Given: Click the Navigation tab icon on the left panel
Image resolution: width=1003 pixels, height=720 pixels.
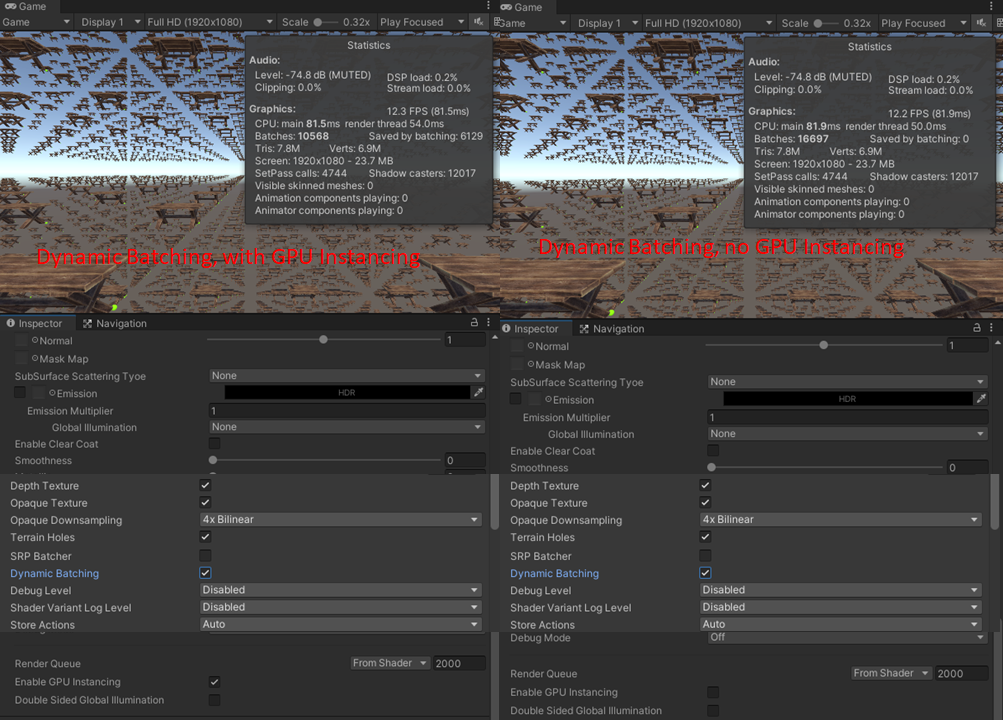Looking at the screenshot, I should (x=87, y=323).
